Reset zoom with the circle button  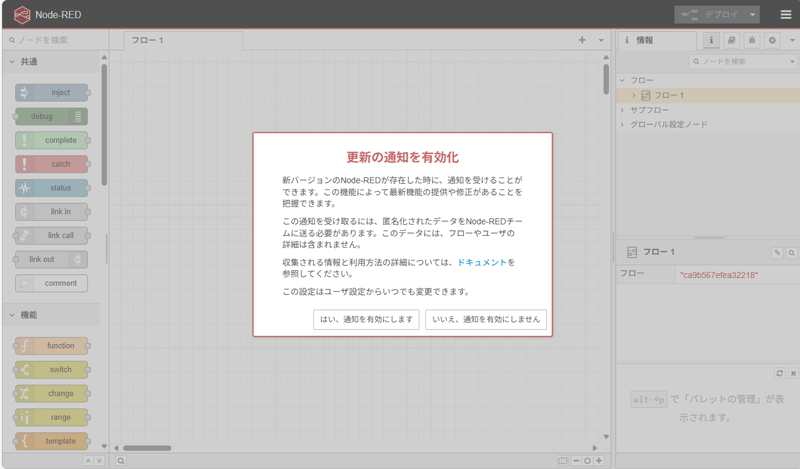tap(587, 461)
